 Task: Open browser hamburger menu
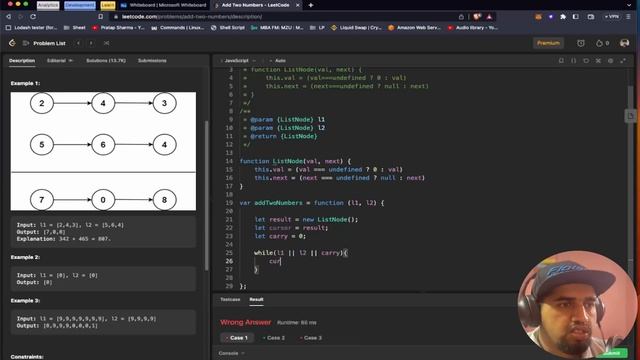point(629,17)
